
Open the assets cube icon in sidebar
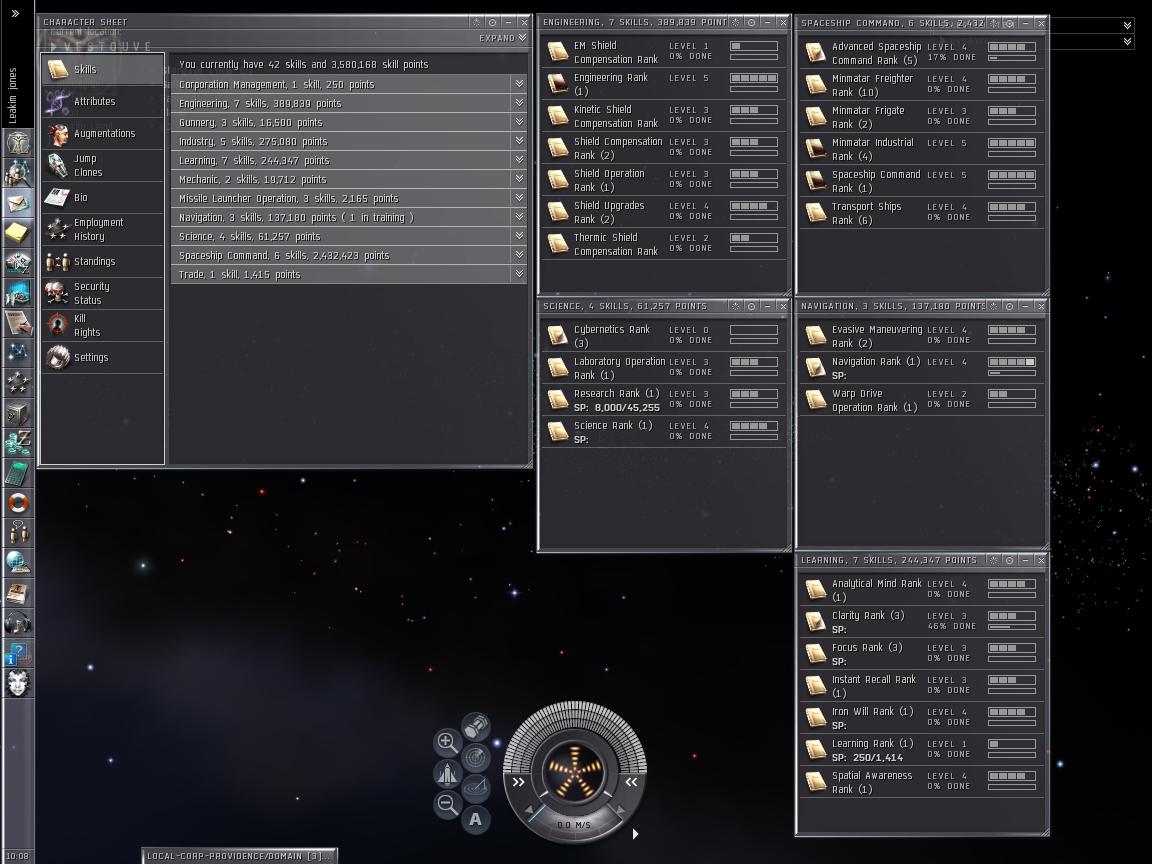click(18, 413)
